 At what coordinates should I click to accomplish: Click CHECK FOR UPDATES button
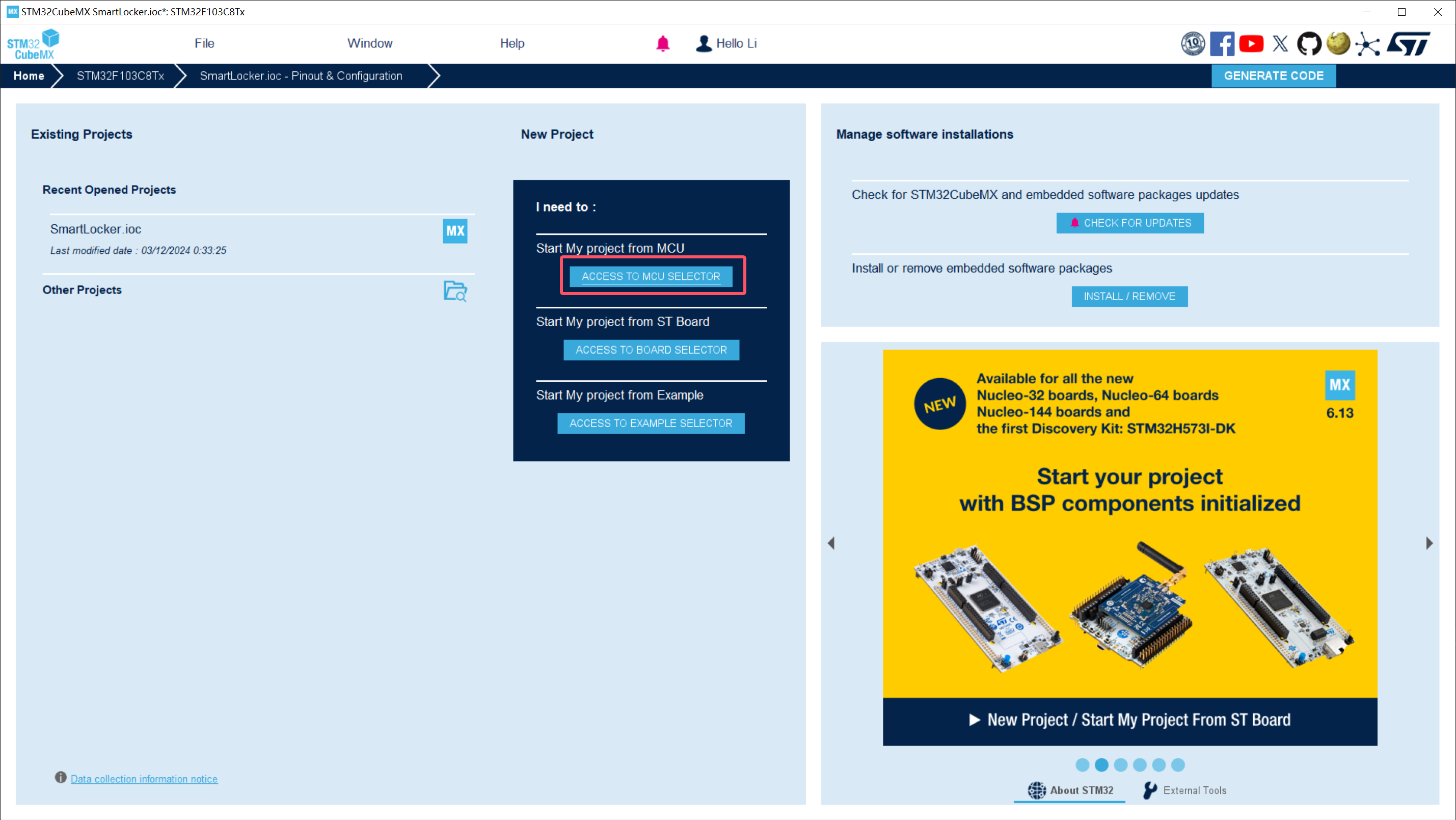[1130, 223]
